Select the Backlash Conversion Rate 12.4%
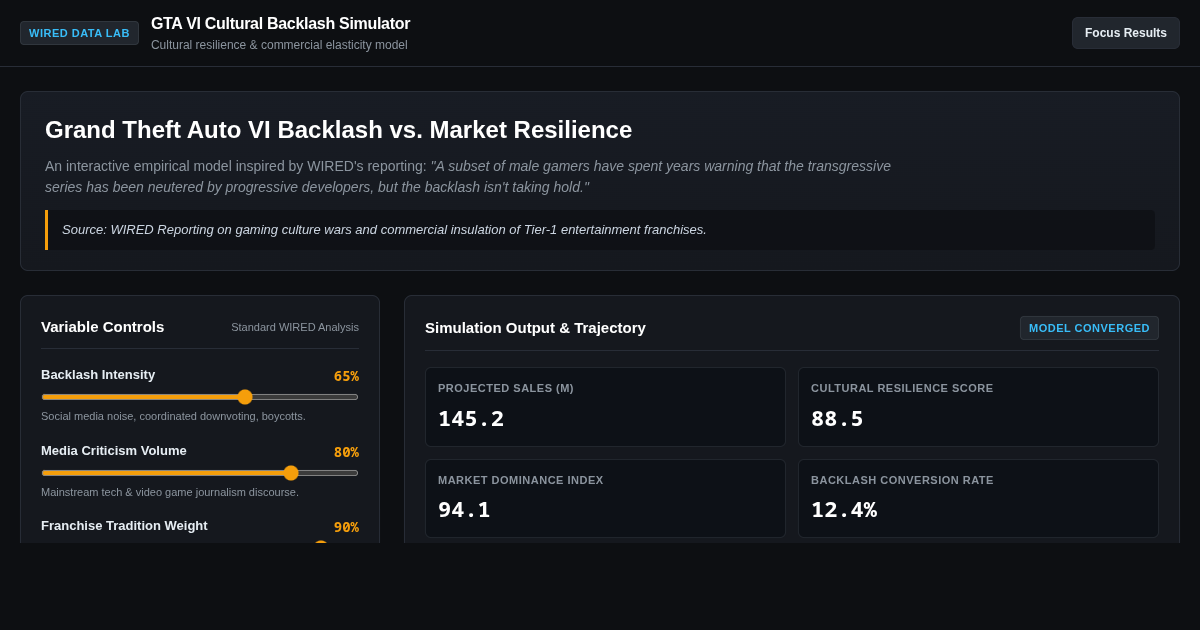The height and width of the screenshot is (630, 1200). [x=844, y=510]
